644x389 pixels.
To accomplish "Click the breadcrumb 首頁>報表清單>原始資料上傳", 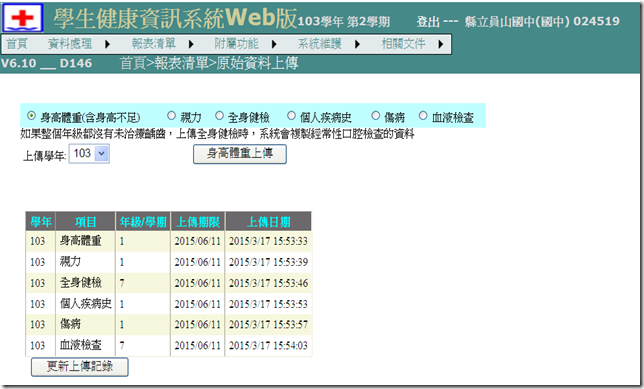I will tap(209, 63).
